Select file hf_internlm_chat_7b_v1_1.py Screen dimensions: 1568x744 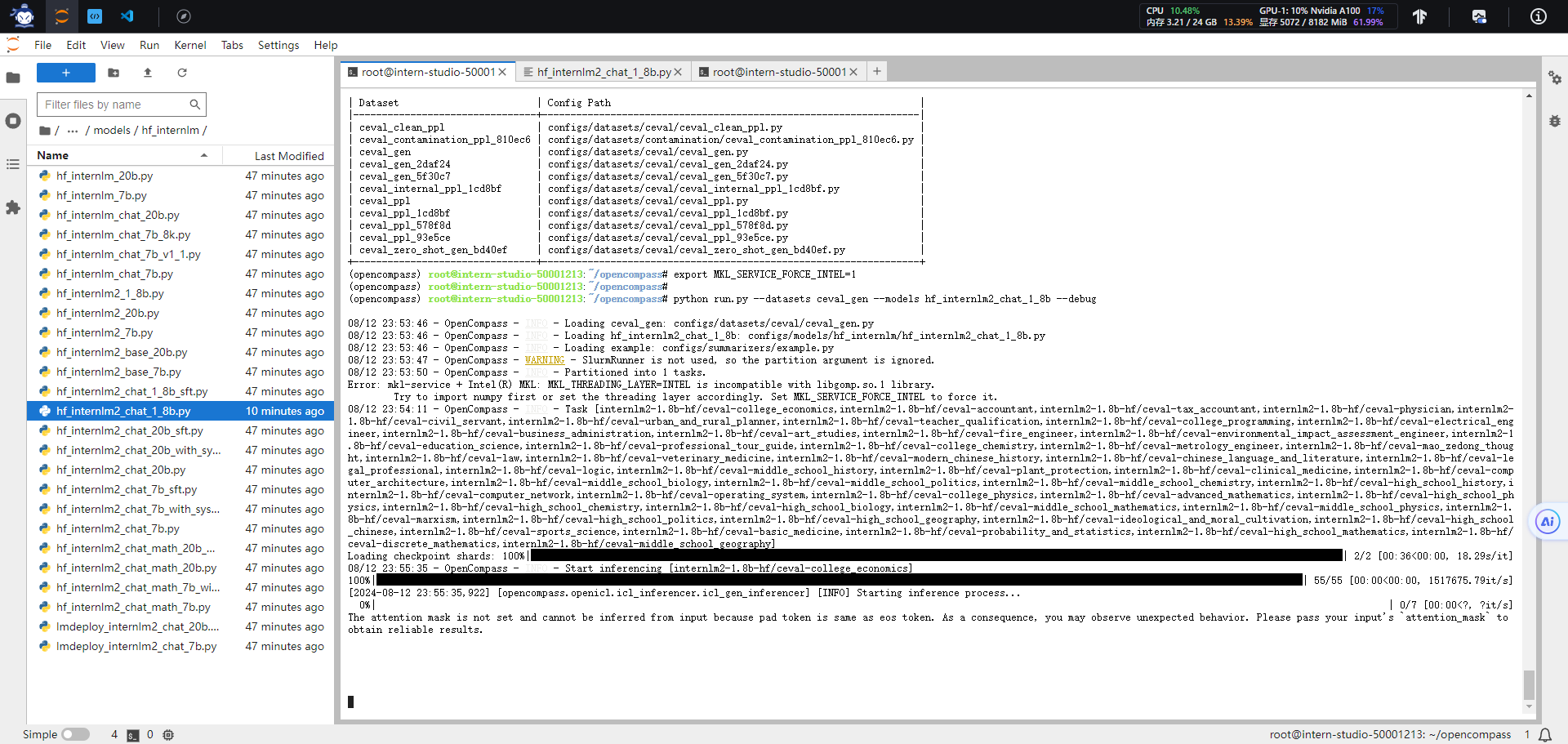tap(180, 254)
